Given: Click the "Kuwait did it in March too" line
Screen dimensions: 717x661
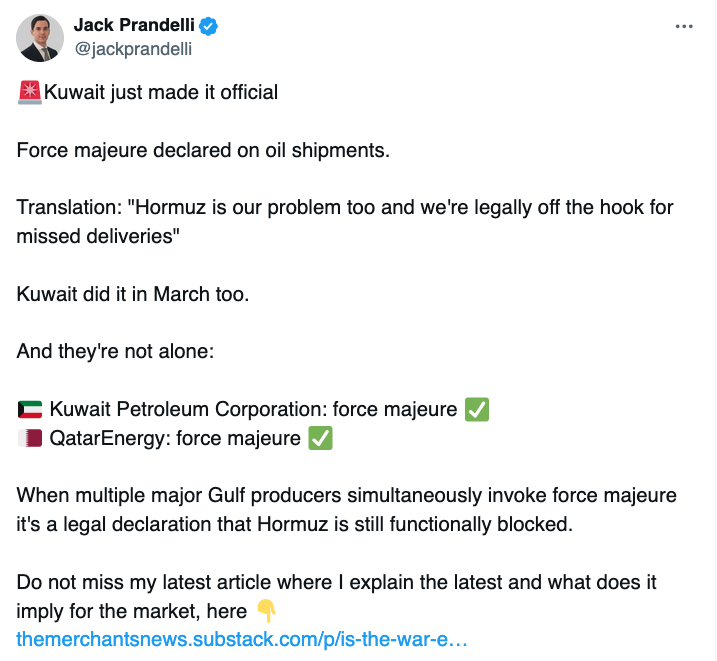Looking at the screenshot, I should coord(130,294).
